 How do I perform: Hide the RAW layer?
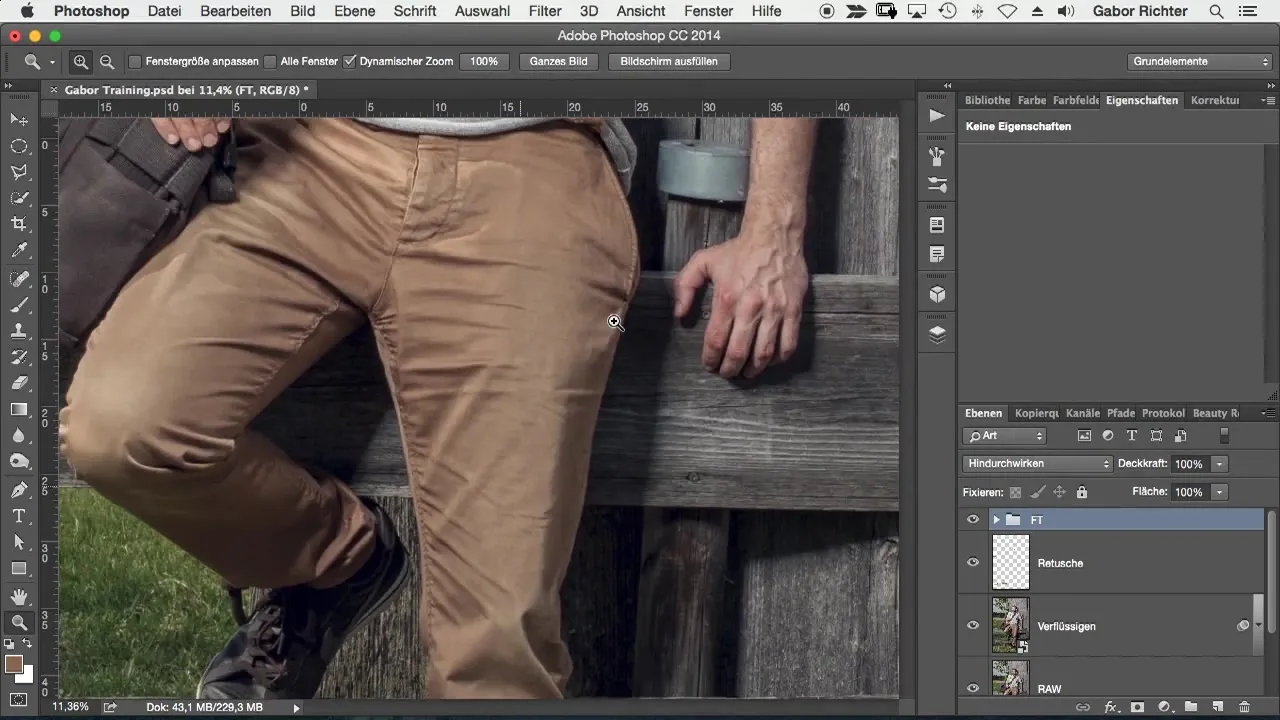pos(973,688)
